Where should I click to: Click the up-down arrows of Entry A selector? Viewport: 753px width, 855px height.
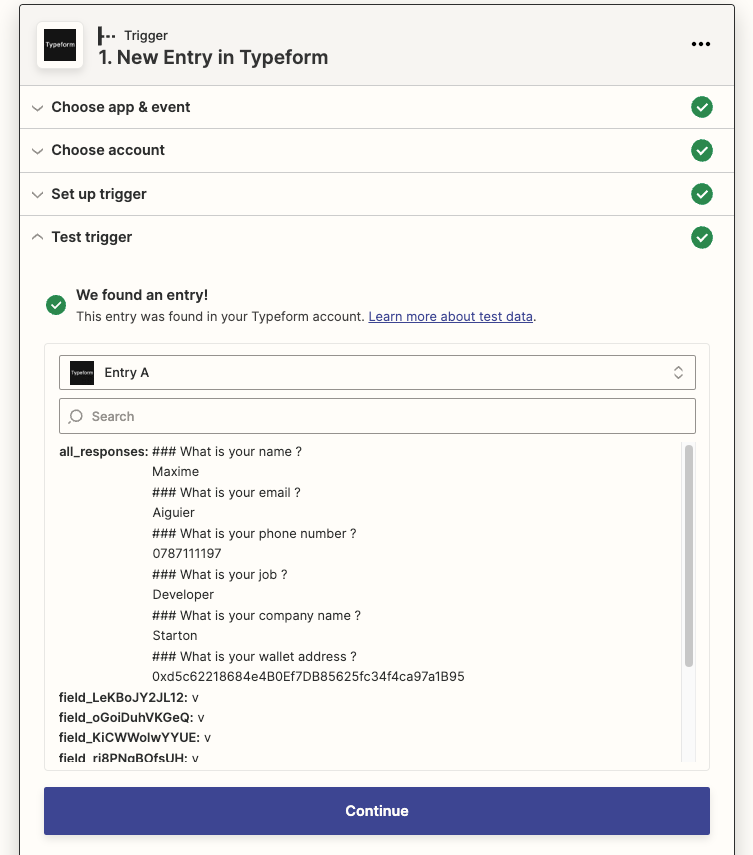click(x=678, y=372)
